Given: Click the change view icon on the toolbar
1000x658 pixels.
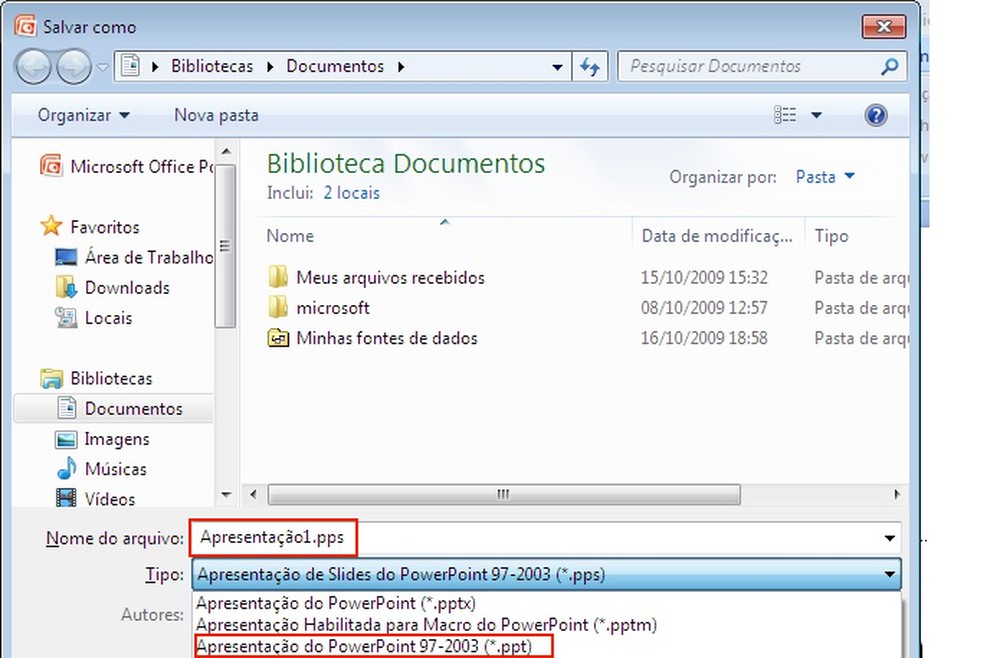Looking at the screenshot, I should (x=785, y=115).
